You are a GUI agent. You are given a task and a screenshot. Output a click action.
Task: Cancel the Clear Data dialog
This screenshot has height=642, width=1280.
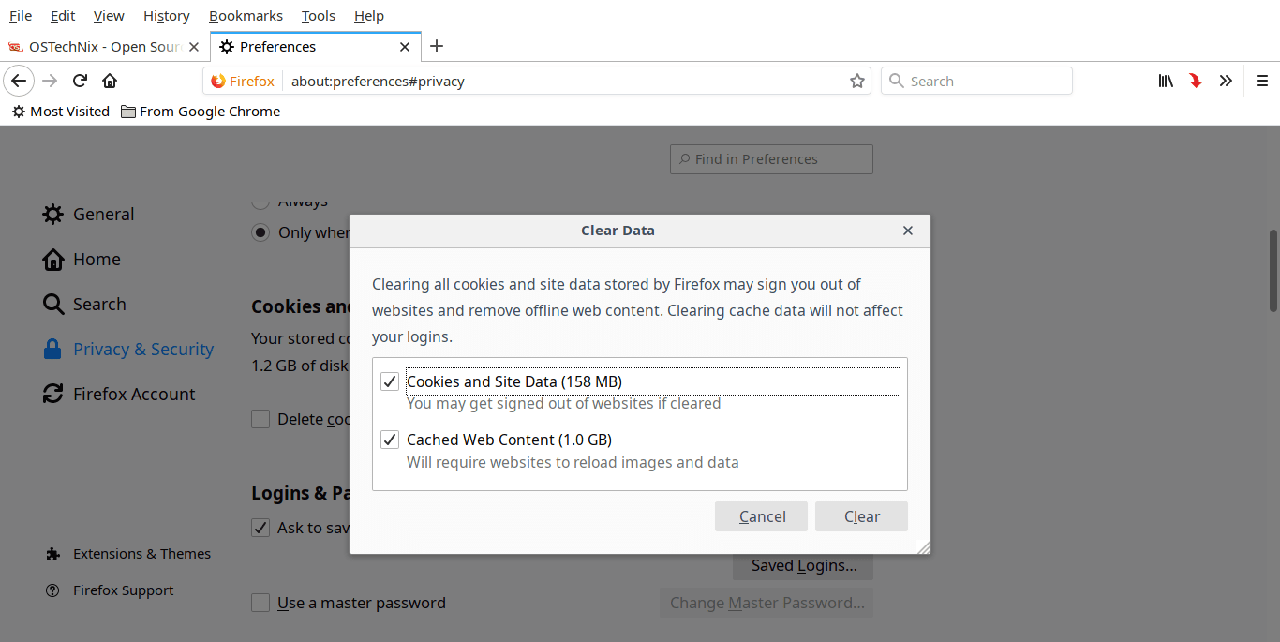[x=761, y=516]
